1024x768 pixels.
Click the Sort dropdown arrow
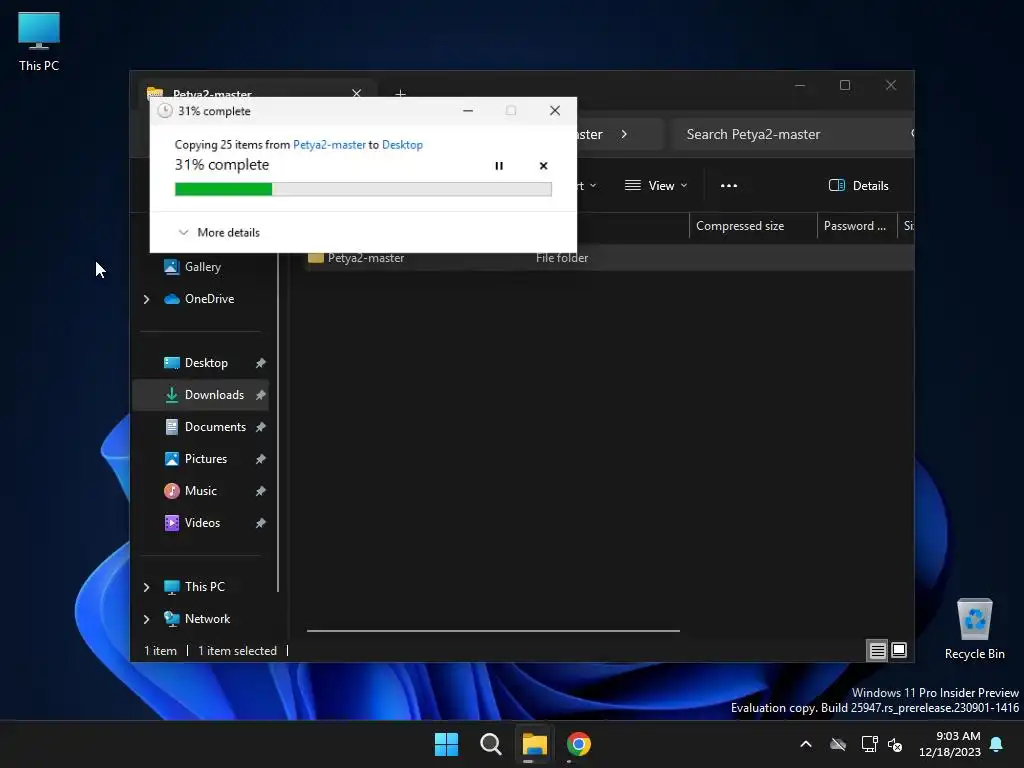click(592, 186)
